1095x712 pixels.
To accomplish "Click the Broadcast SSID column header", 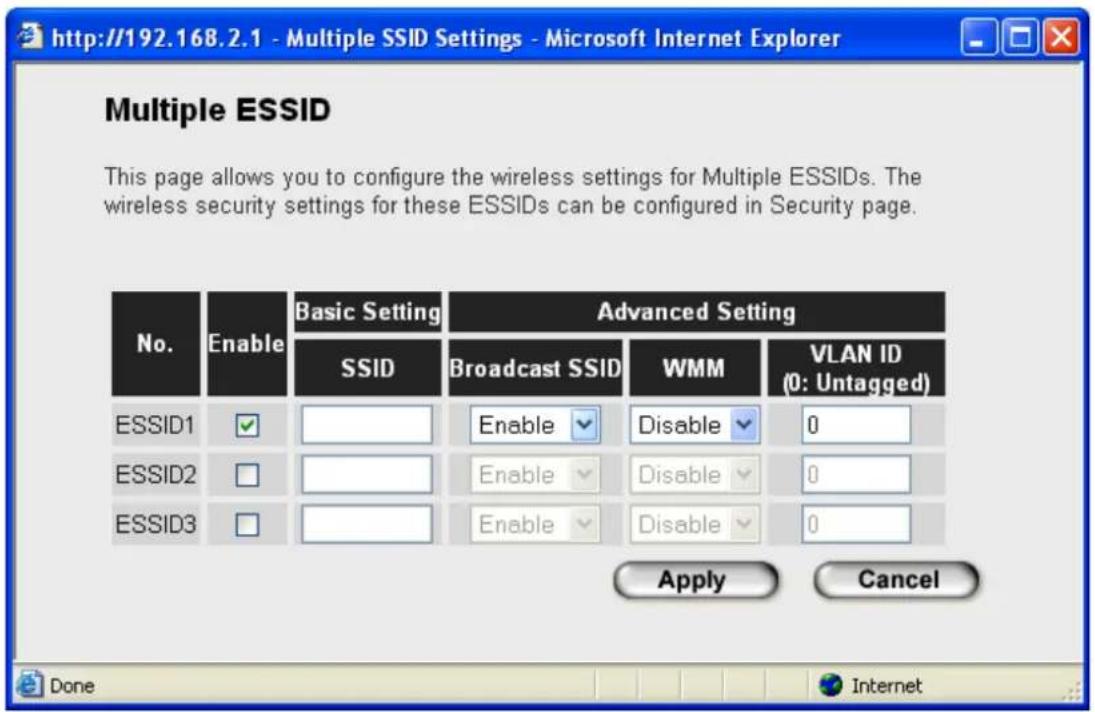I will click(x=535, y=368).
